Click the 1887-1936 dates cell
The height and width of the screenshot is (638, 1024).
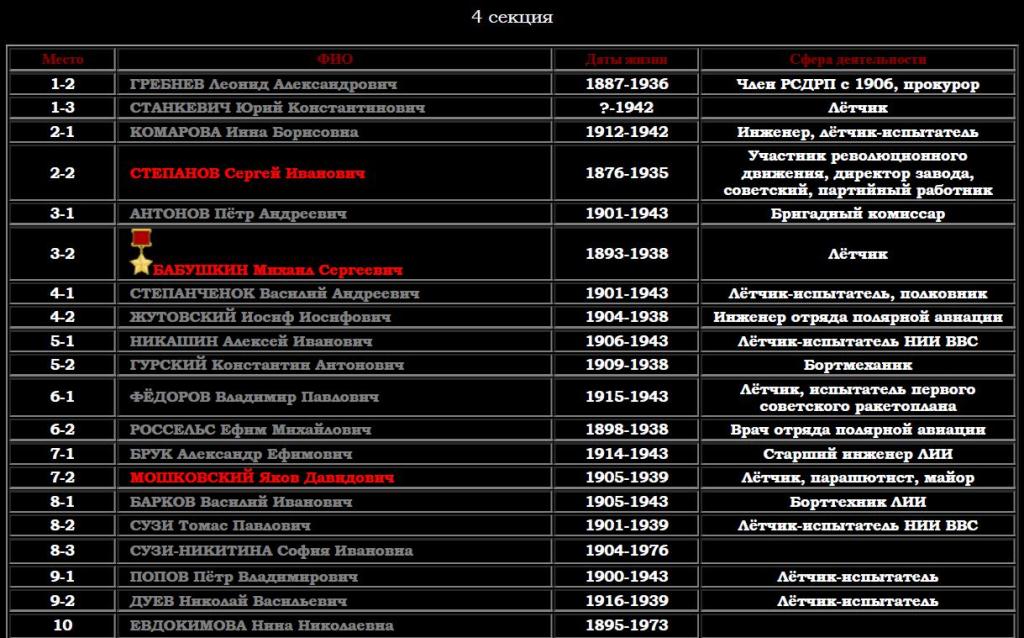click(x=626, y=85)
